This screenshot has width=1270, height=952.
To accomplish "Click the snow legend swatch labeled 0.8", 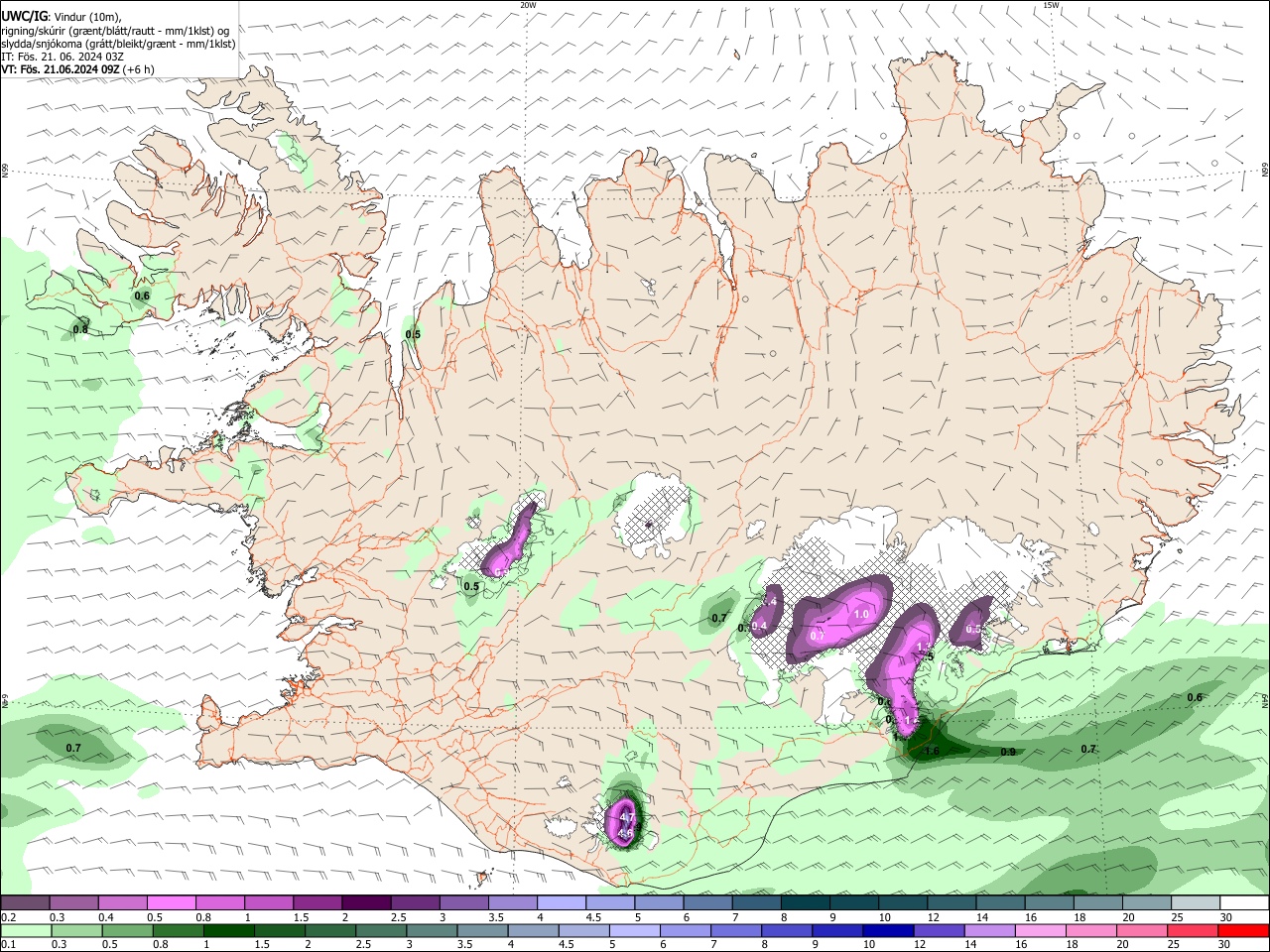I will coord(220,903).
